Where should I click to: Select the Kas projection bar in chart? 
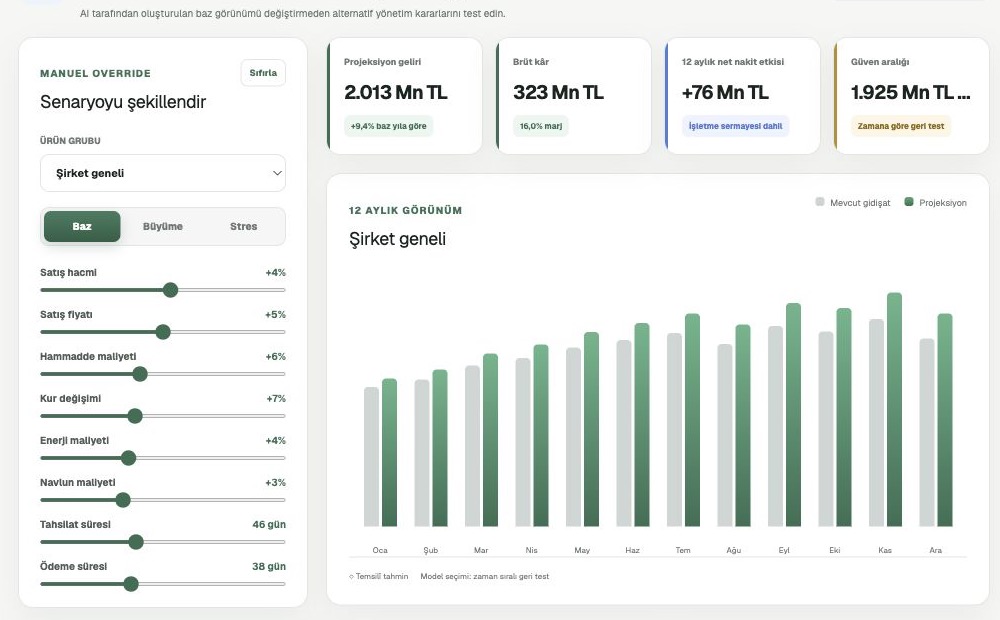pos(894,410)
